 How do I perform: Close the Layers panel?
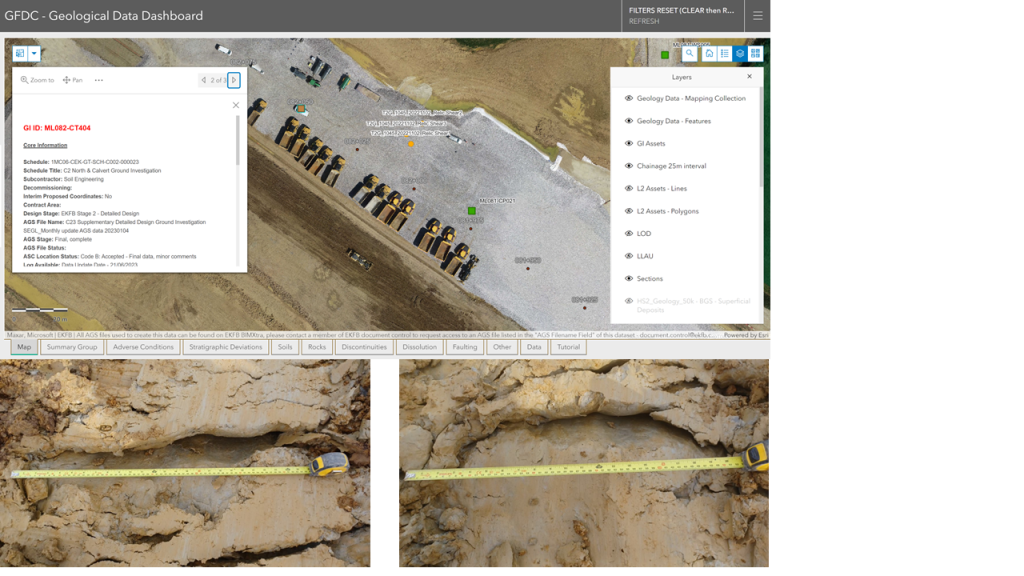pos(749,76)
